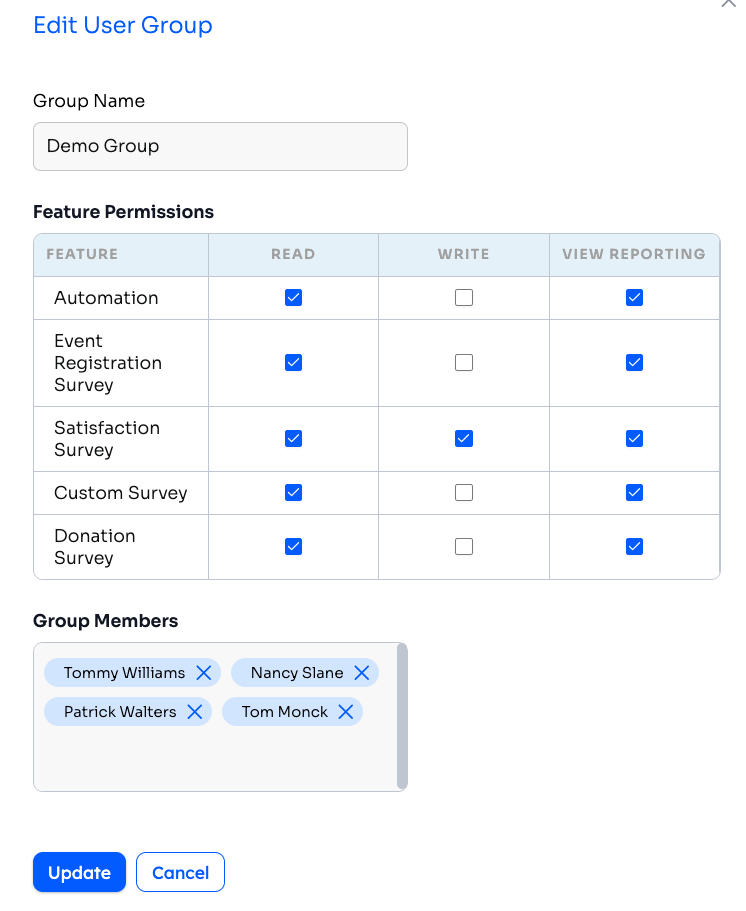Enable Write permission for Donation Survey
The height and width of the screenshot is (911, 746).
pos(464,547)
